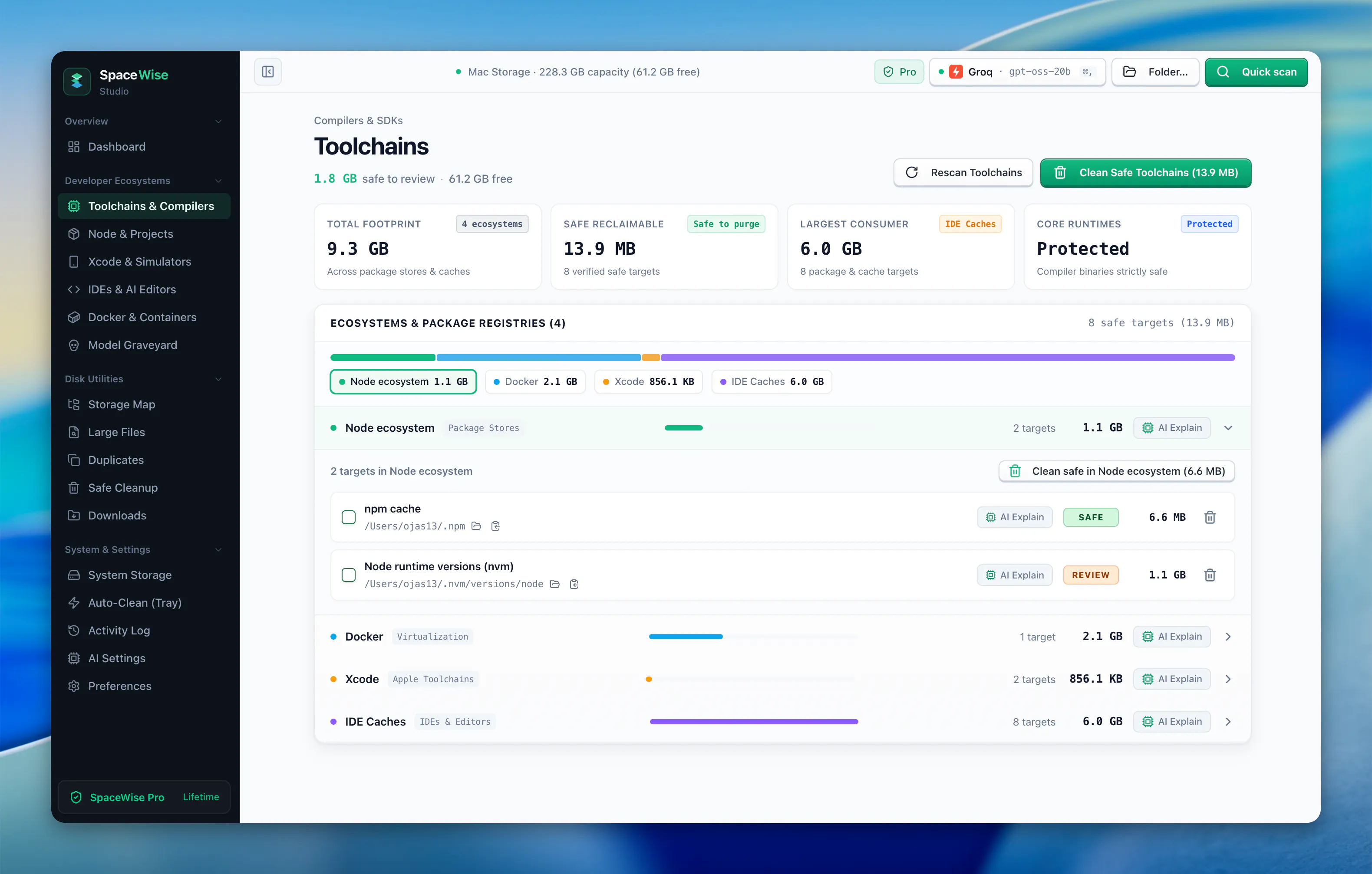The image size is (1372, 874).
Task: Open Auto-Clean (Tray) settings
Action: (144, 602)
